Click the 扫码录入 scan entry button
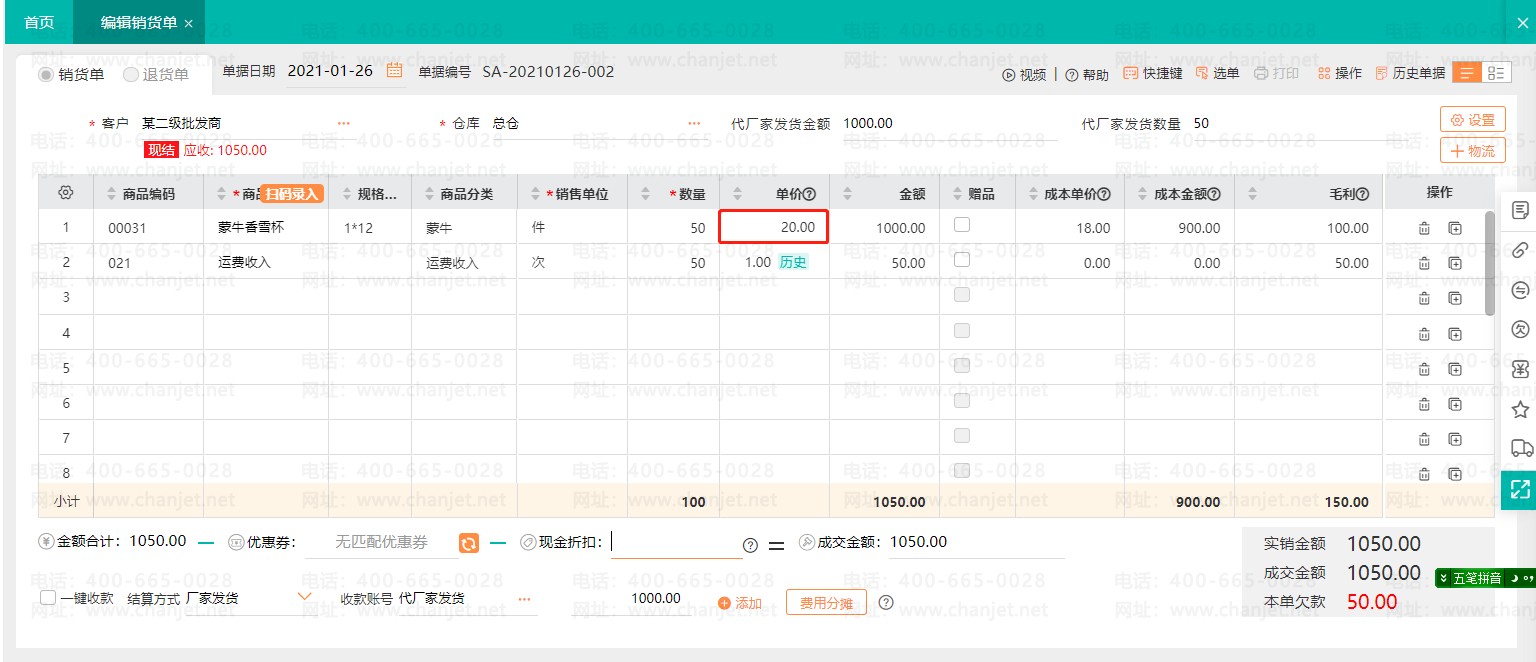 click(292, 194)
